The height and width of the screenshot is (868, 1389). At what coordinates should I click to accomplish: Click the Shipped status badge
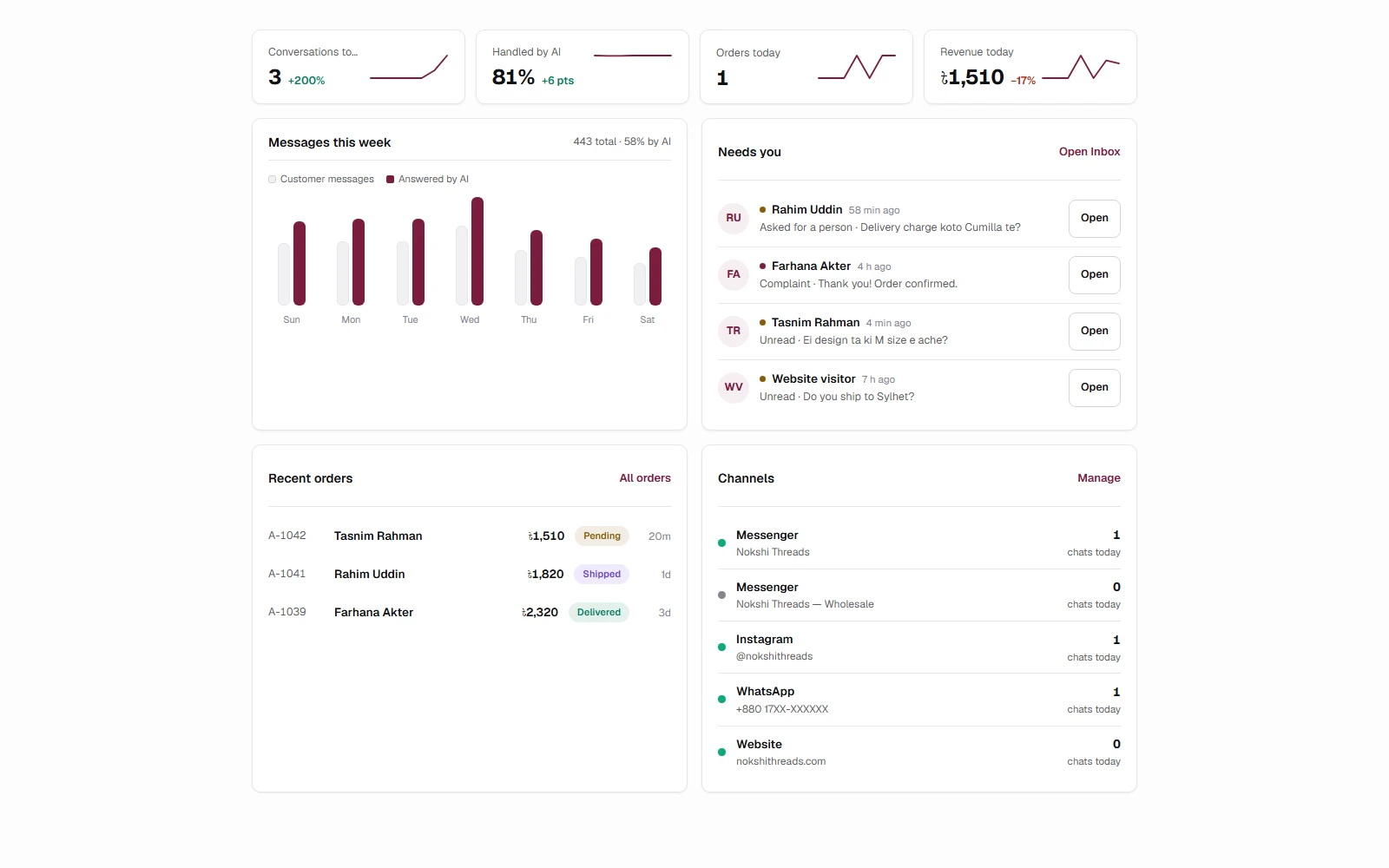(602, 574)
